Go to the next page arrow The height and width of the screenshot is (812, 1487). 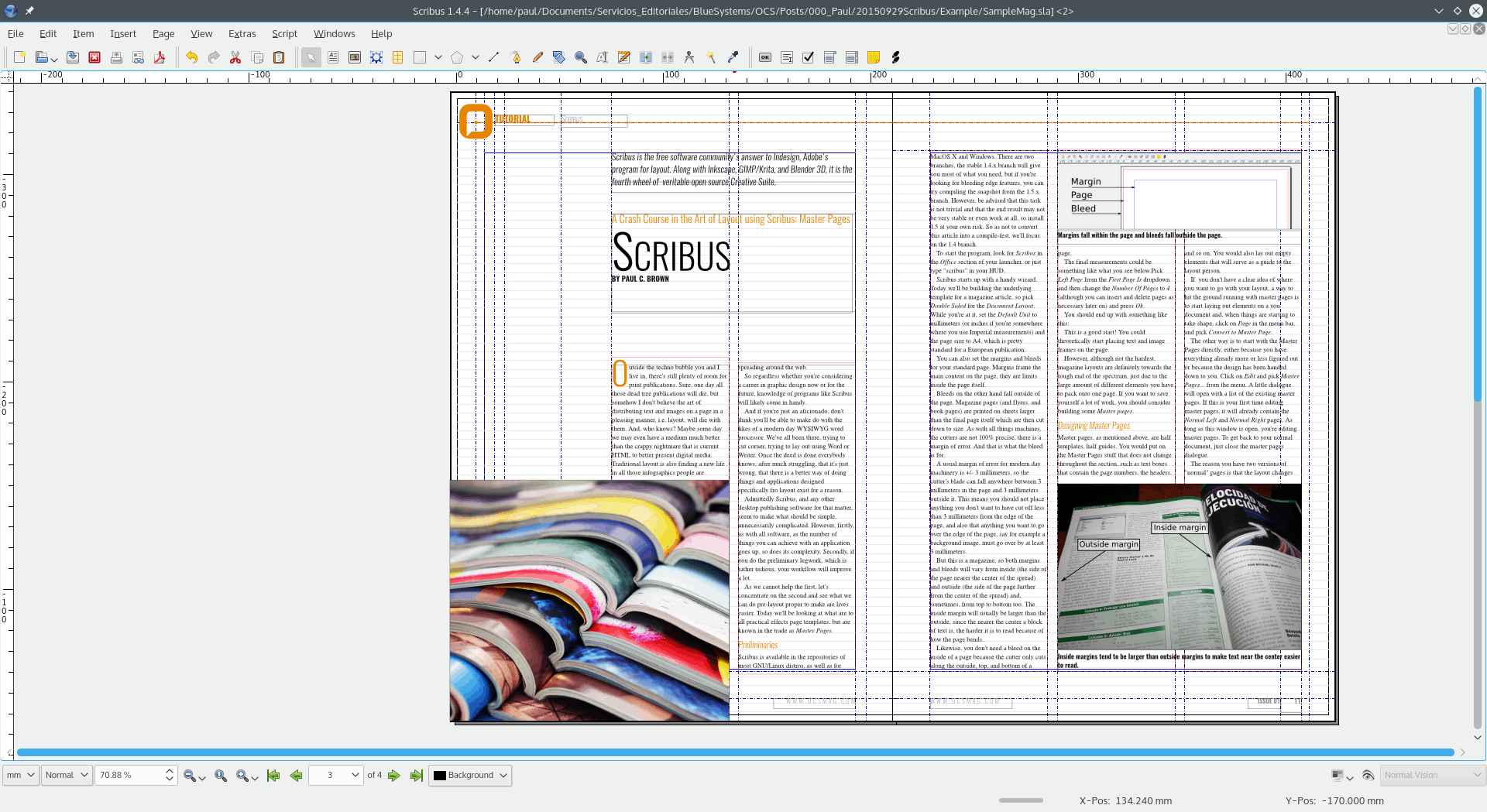click(x=394, y=775)
